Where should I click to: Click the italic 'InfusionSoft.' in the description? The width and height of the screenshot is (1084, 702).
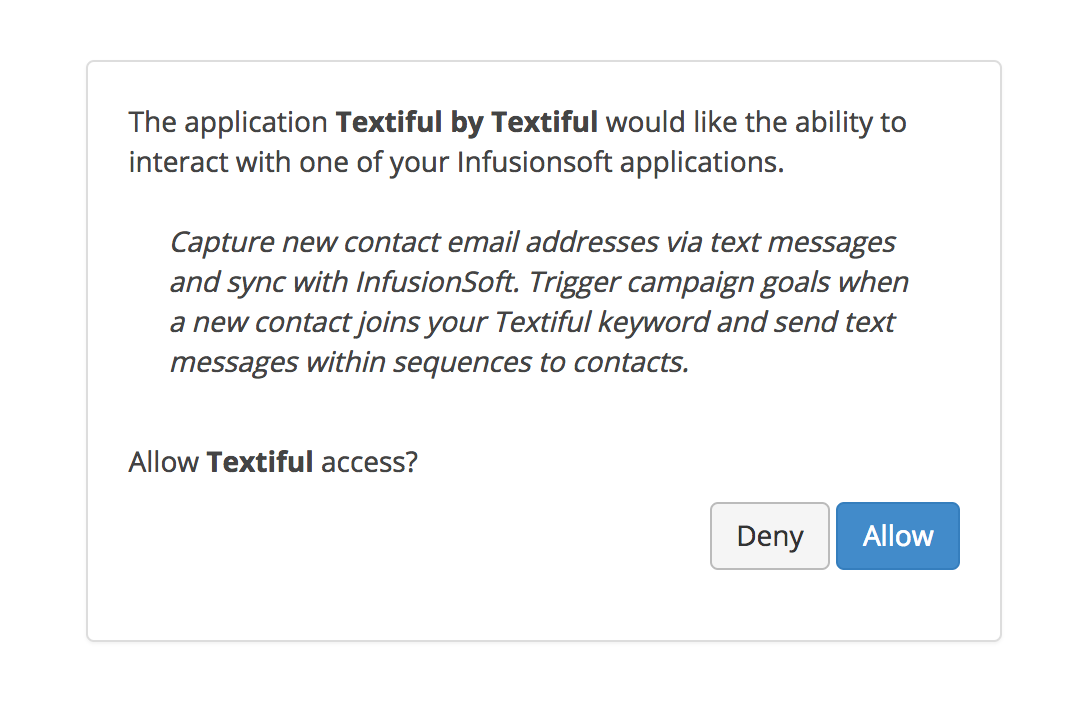coord(438,282)
